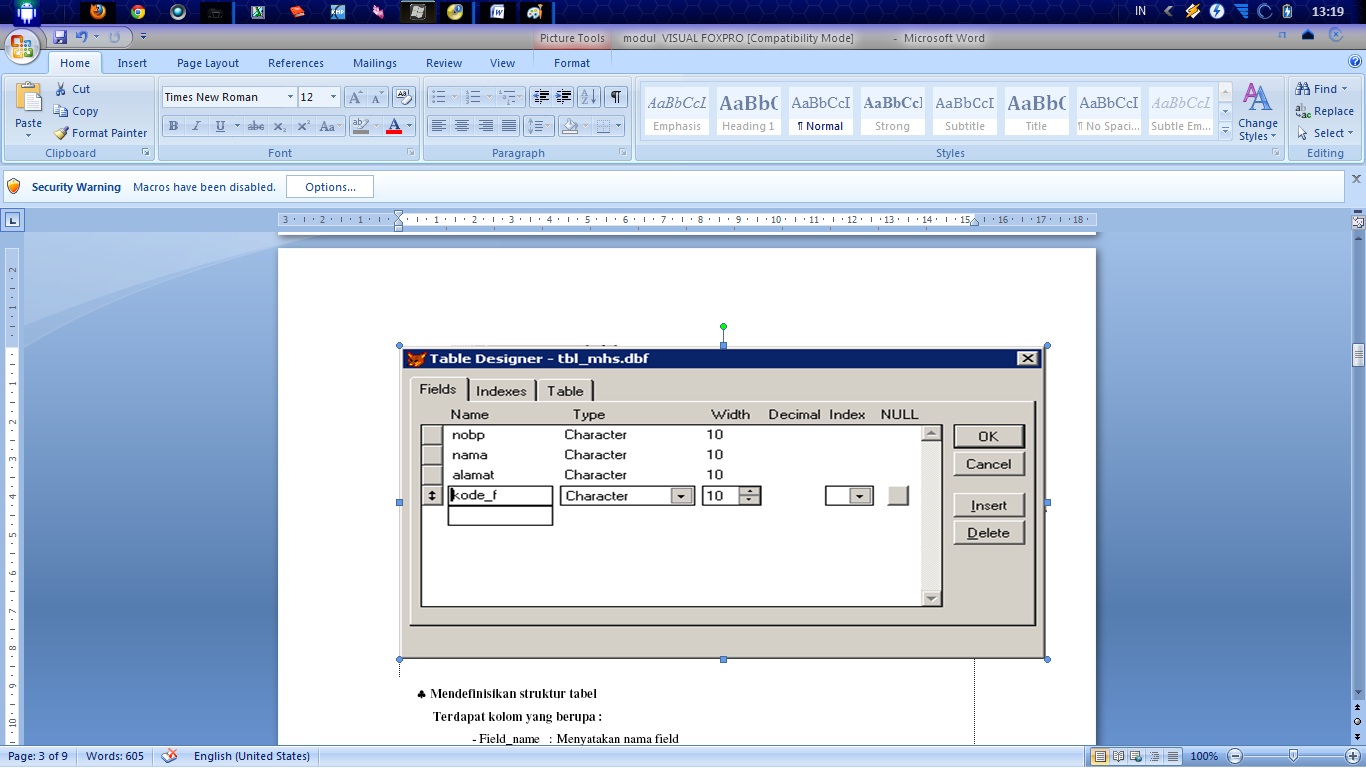This screenshot has width=1366, height=768.
Task: Apply the Title style from the gallery
Action: click(x=1037, y=110)
